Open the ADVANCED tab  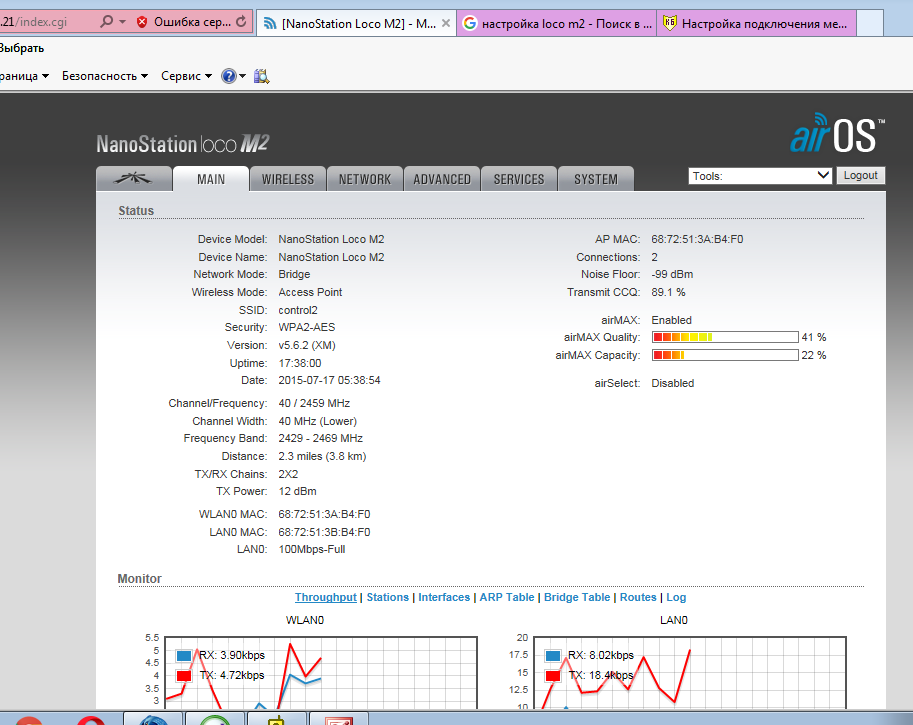click(x=442, y=179)
